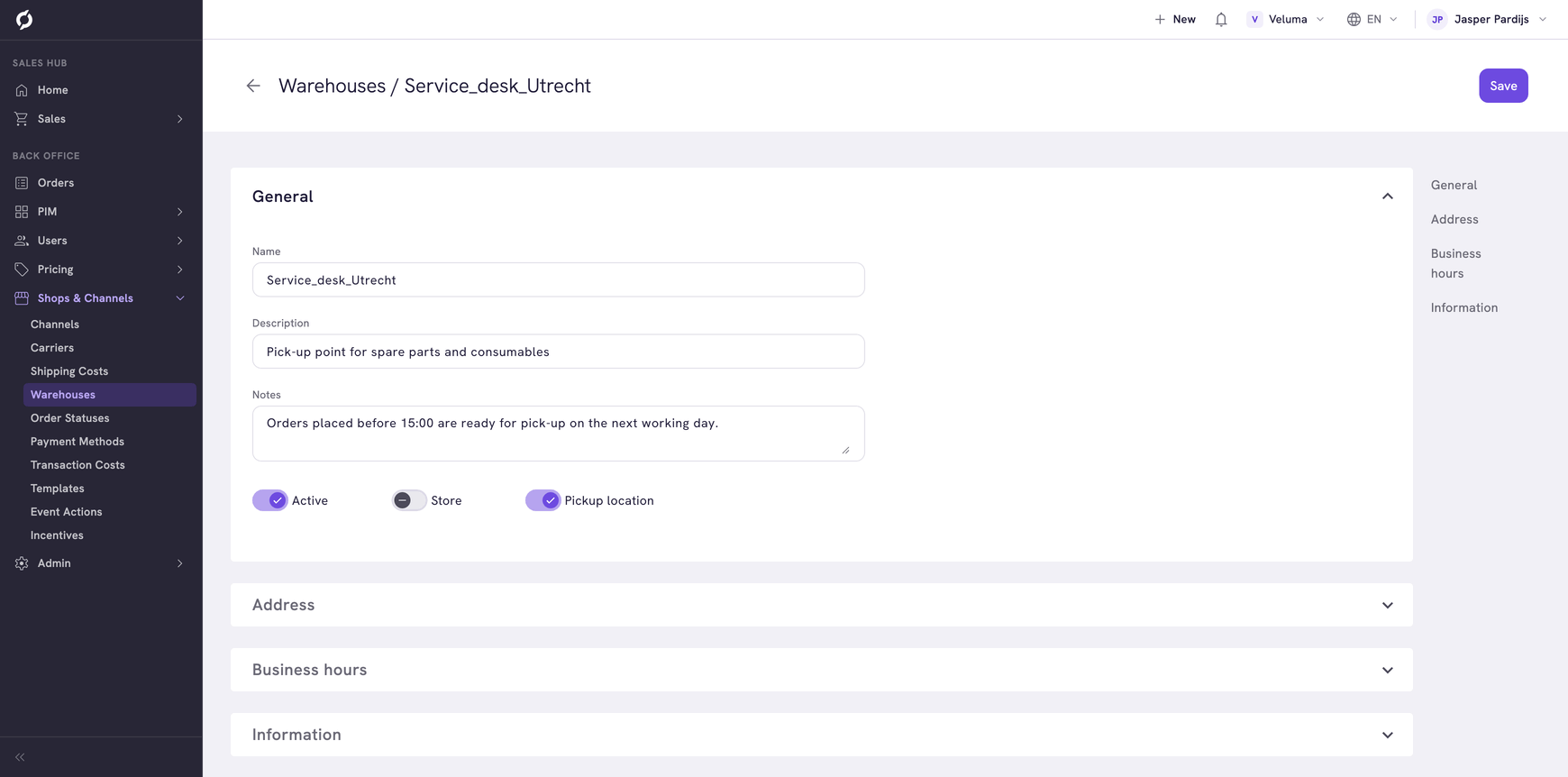Click the Pricing tag icon
Screen dimensions: 1568x777
tap(22, 270)
